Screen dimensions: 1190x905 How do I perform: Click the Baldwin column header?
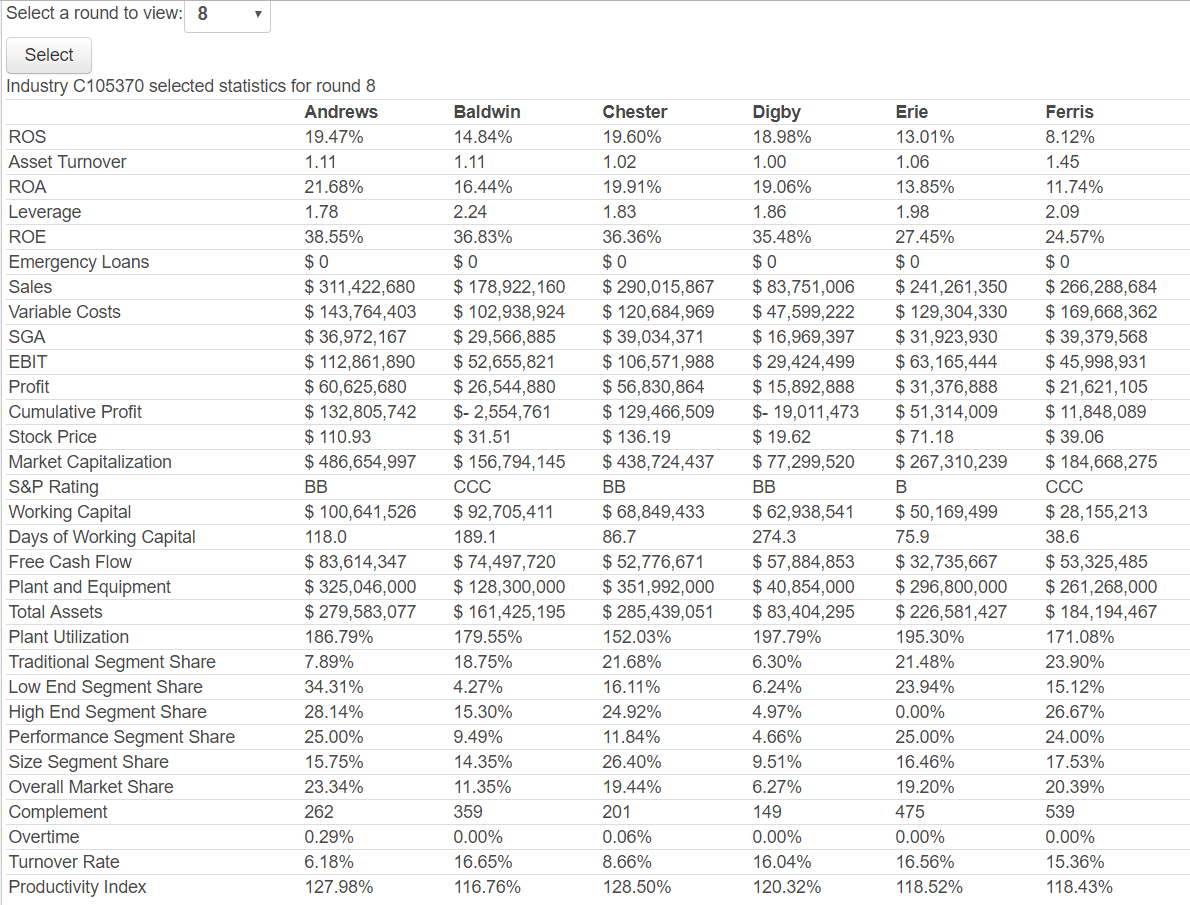coord(486,112)
